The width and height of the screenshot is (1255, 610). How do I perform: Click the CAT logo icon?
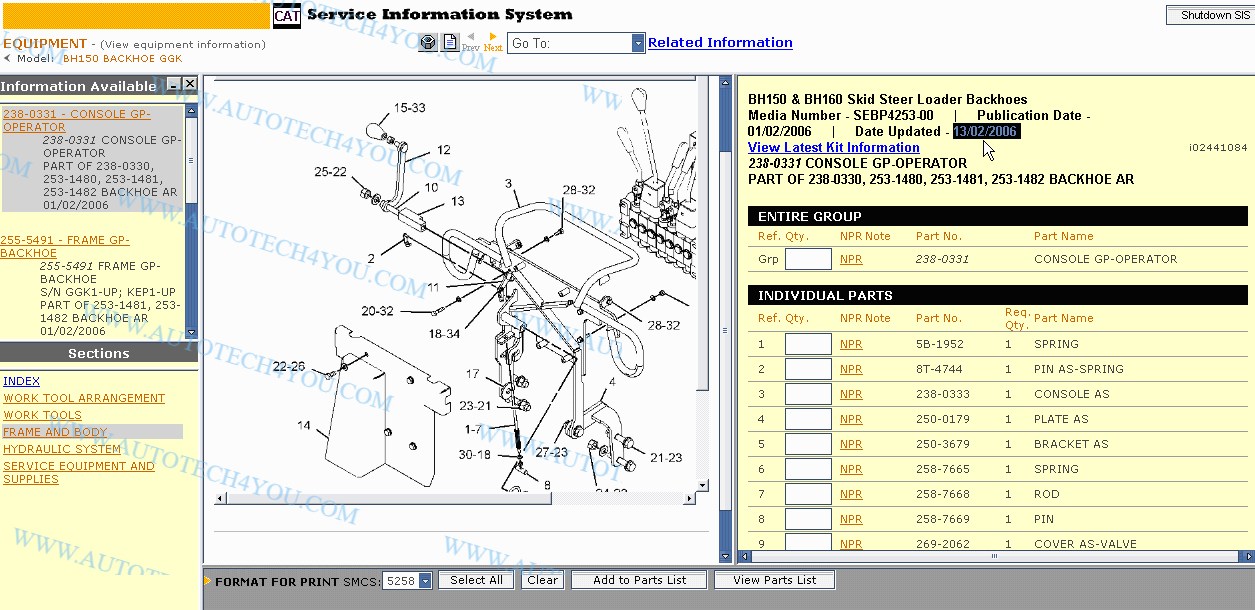pos(286,16)
